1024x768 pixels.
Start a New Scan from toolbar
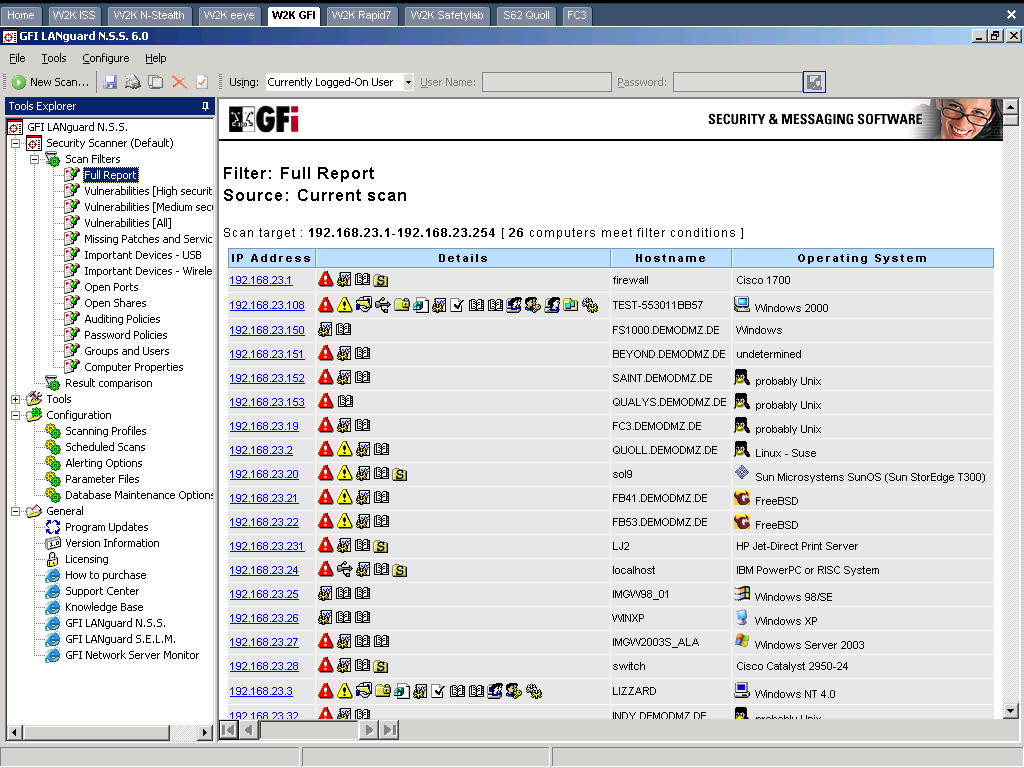point(50,82)
